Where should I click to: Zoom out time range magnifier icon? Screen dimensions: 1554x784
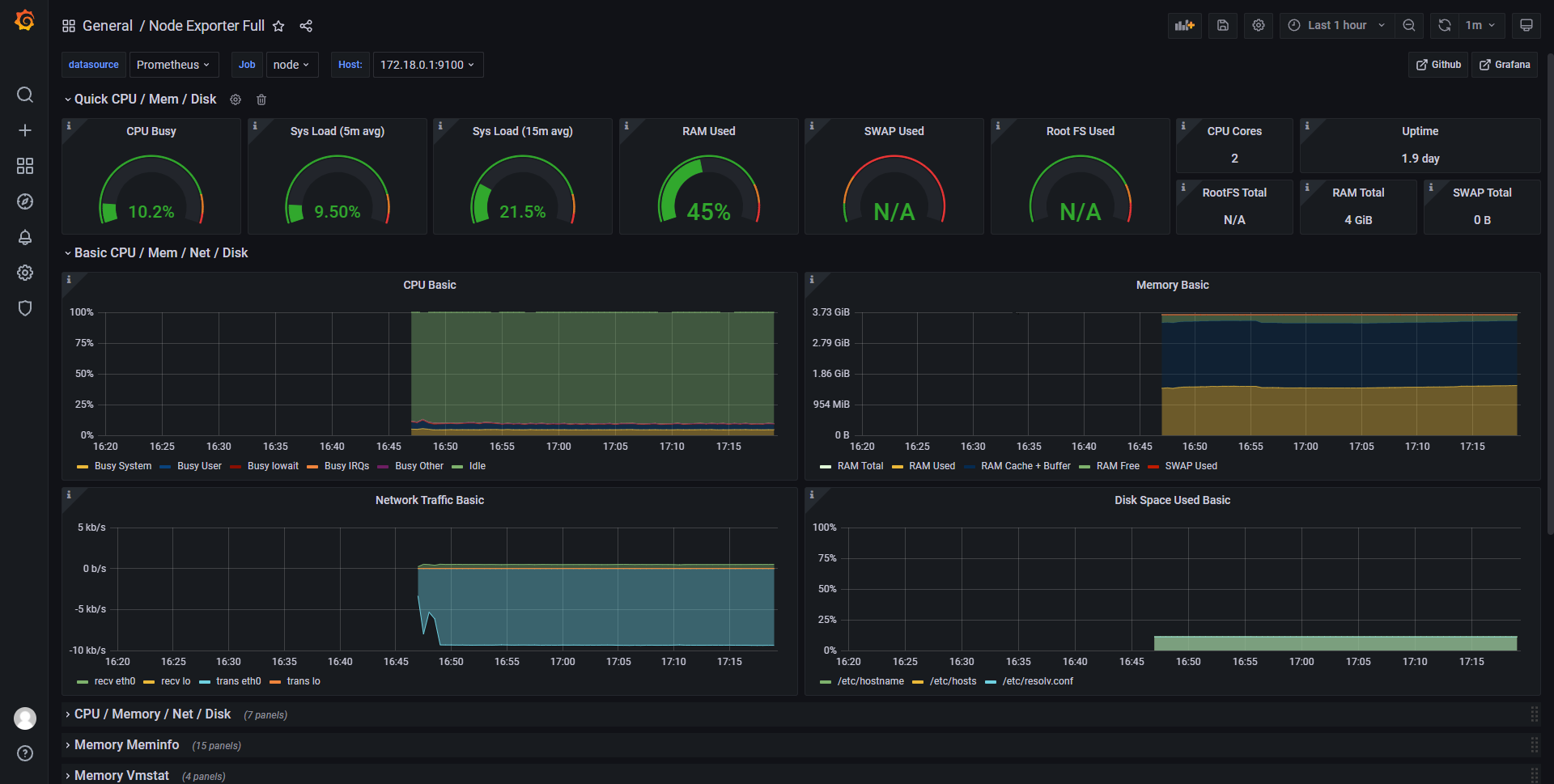[1409, 25]
